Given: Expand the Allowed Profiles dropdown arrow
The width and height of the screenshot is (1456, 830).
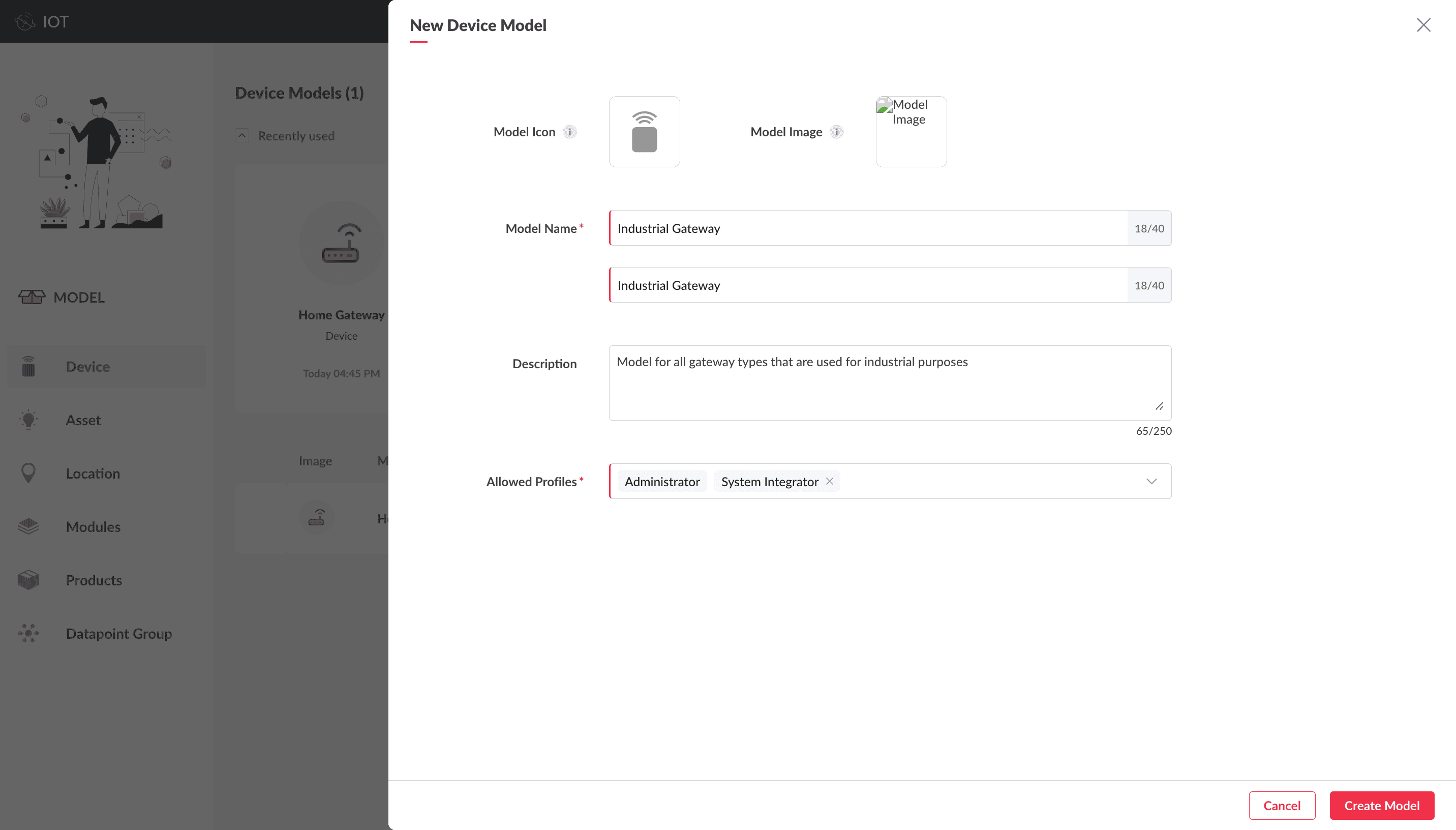Looking at the screenshot, I should [x=1151, y=481].
